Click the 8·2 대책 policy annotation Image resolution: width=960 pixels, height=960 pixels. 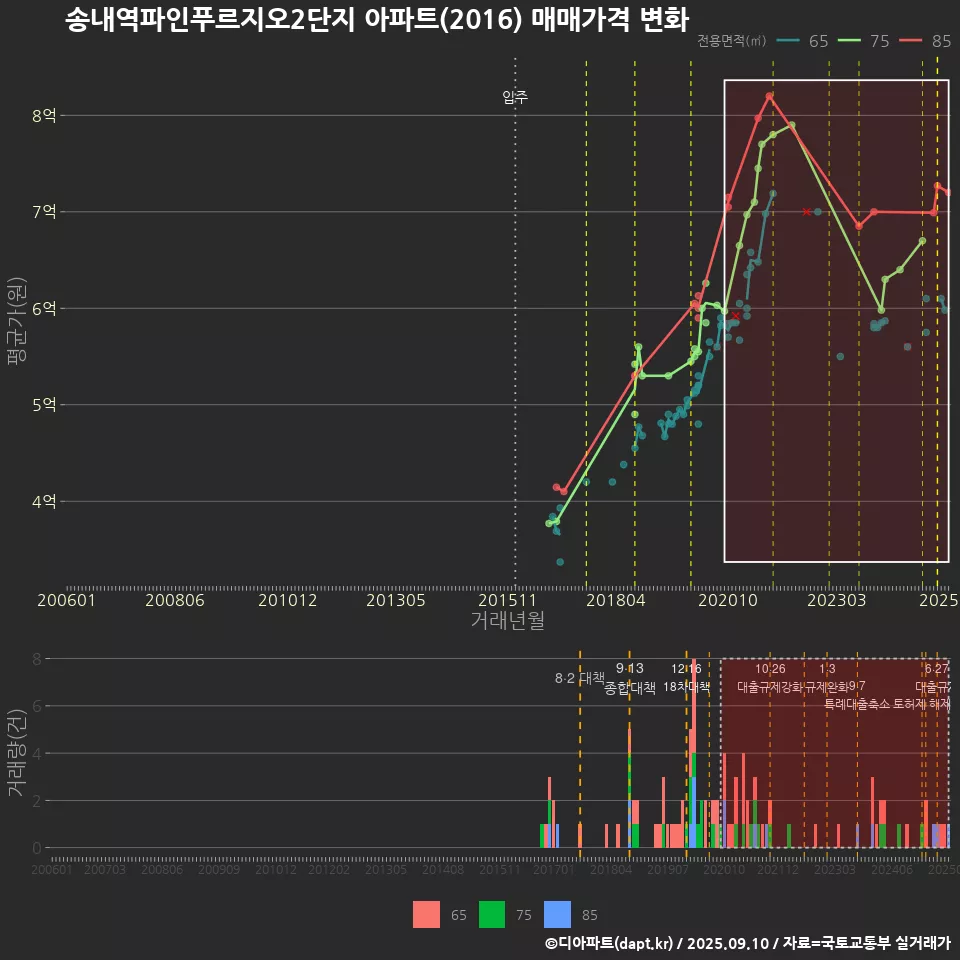pyautogui.click(x=580, y=678)
